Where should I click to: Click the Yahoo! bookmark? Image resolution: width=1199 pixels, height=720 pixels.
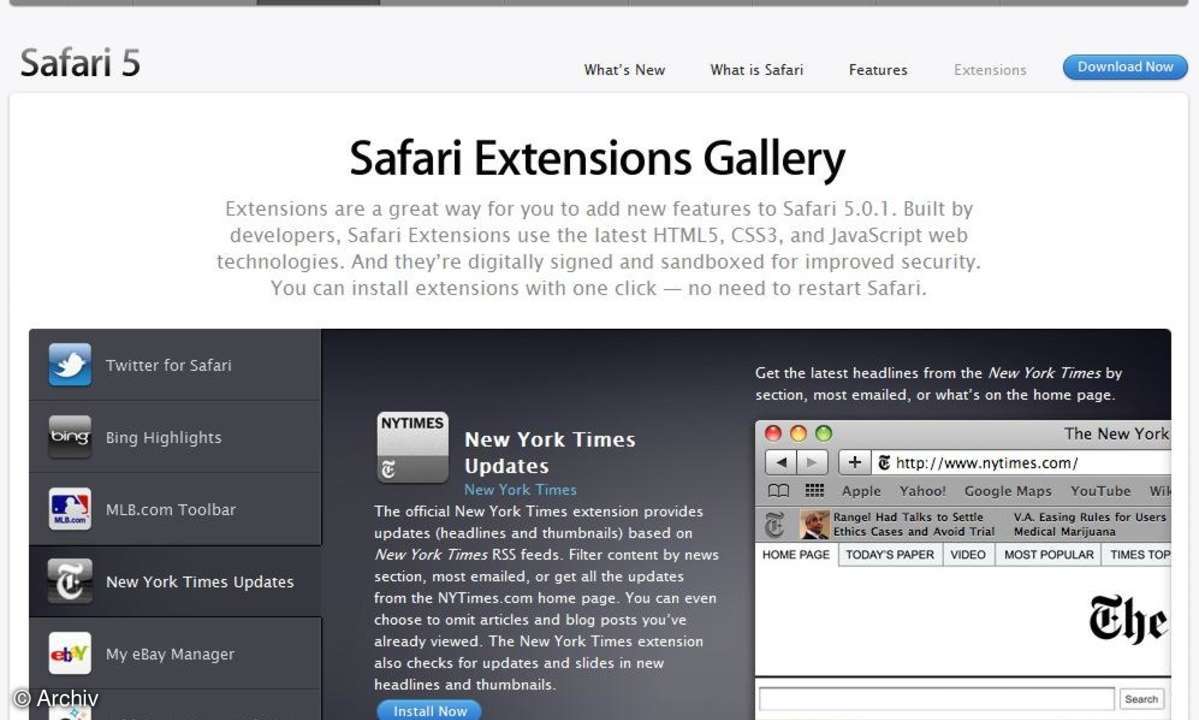(x=922, y=491)
